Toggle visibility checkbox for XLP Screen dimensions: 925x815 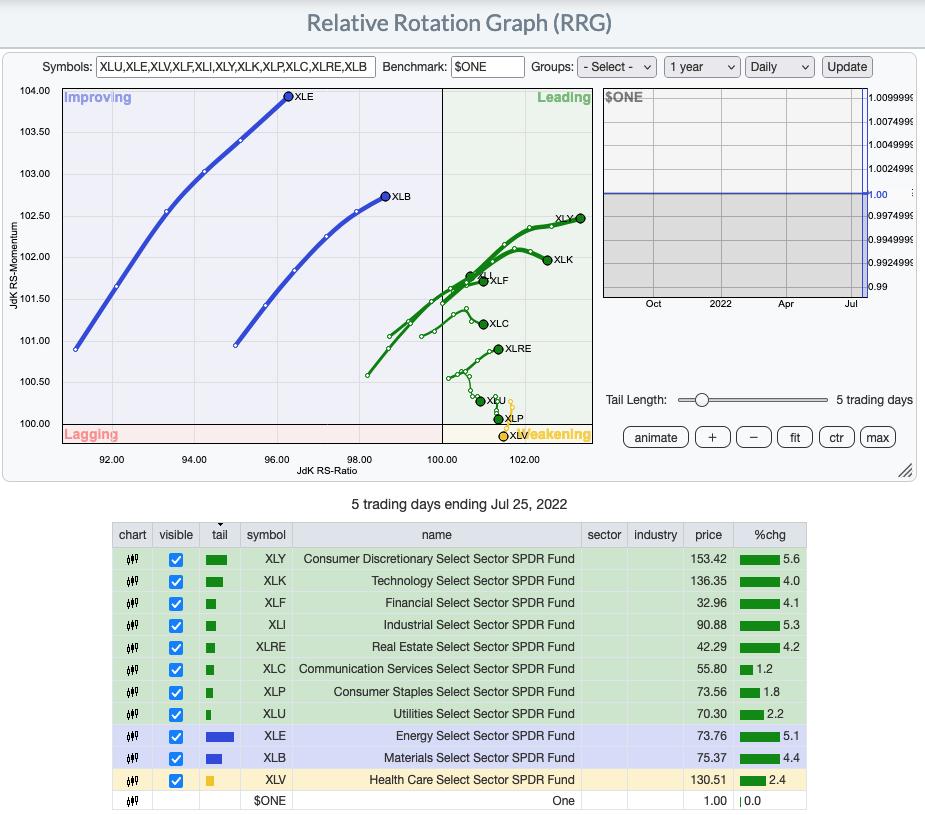point(176,692)
